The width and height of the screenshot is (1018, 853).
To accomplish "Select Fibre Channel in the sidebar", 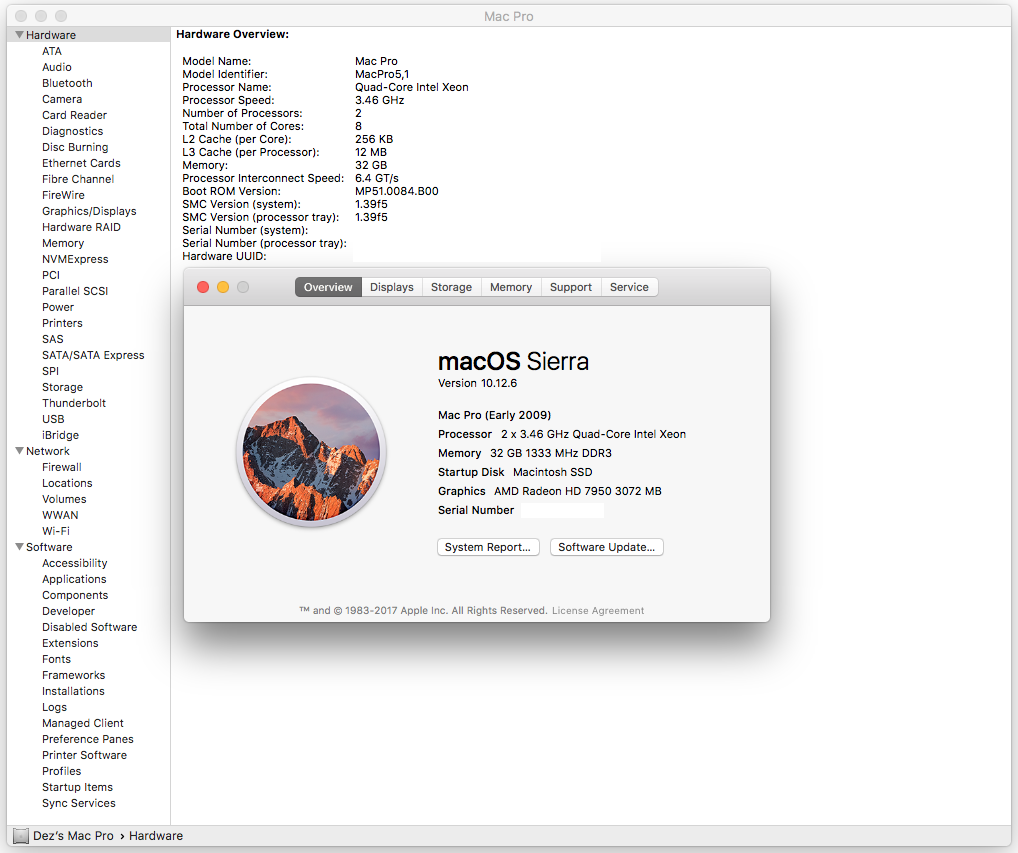I will [78, 179].
